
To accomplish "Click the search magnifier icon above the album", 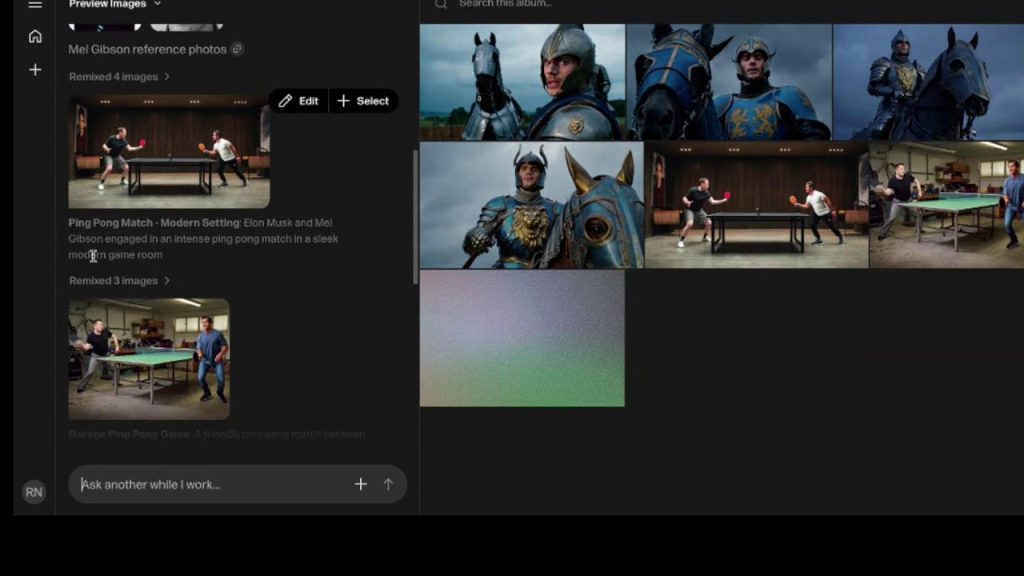I will click(441, 4).
